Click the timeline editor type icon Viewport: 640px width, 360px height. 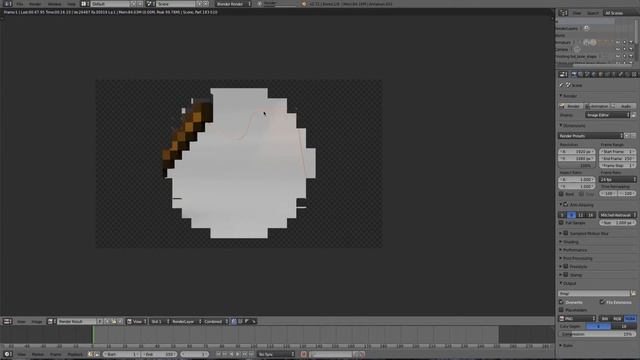click(x=7, y=354)
